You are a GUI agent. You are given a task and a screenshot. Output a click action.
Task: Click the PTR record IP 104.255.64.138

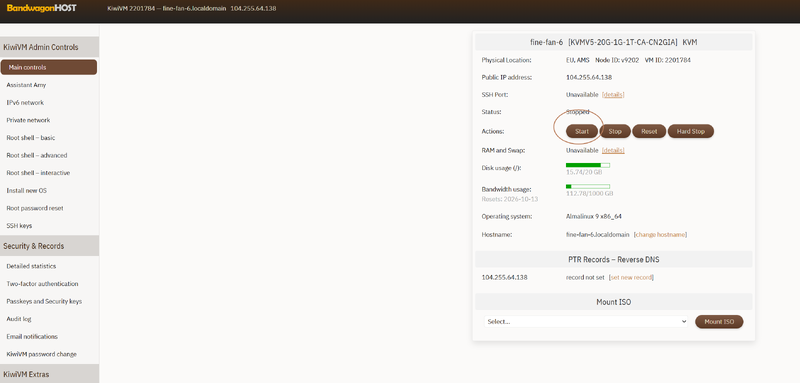point(505,277)
